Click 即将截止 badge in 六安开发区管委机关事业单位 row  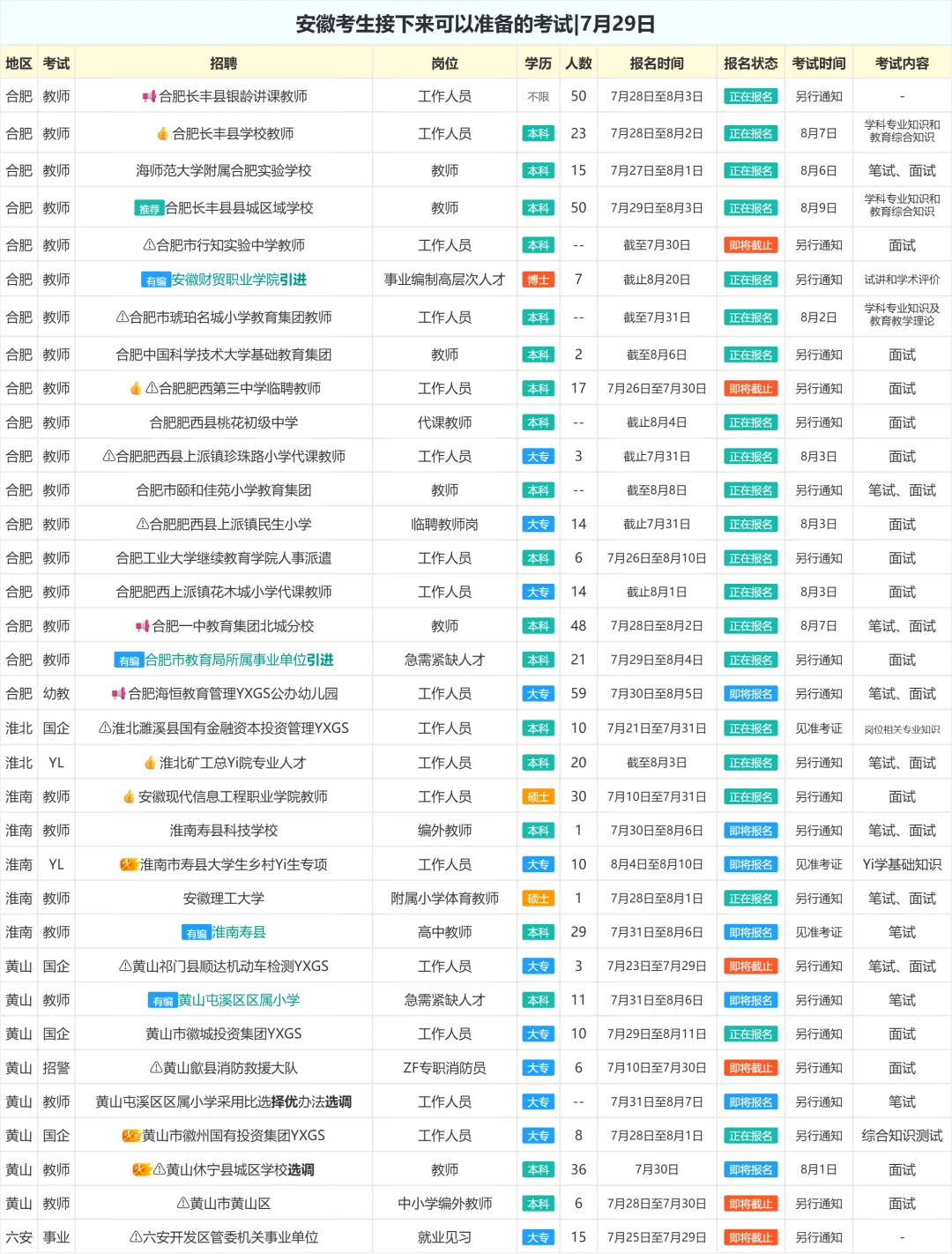pyautogui.click(x=751, y=1237)
